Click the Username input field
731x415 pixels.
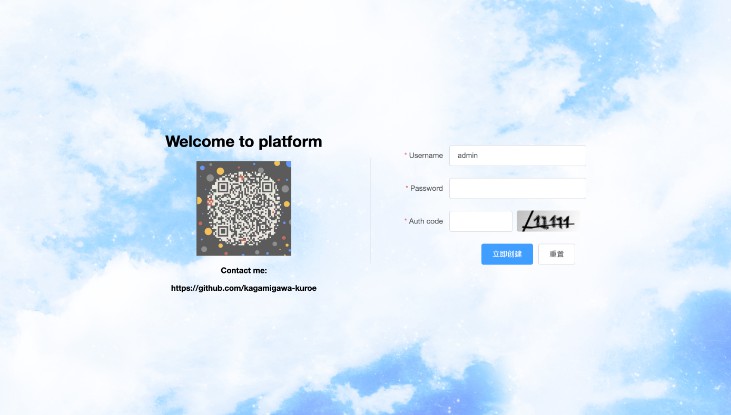click(x=517, y=155)
